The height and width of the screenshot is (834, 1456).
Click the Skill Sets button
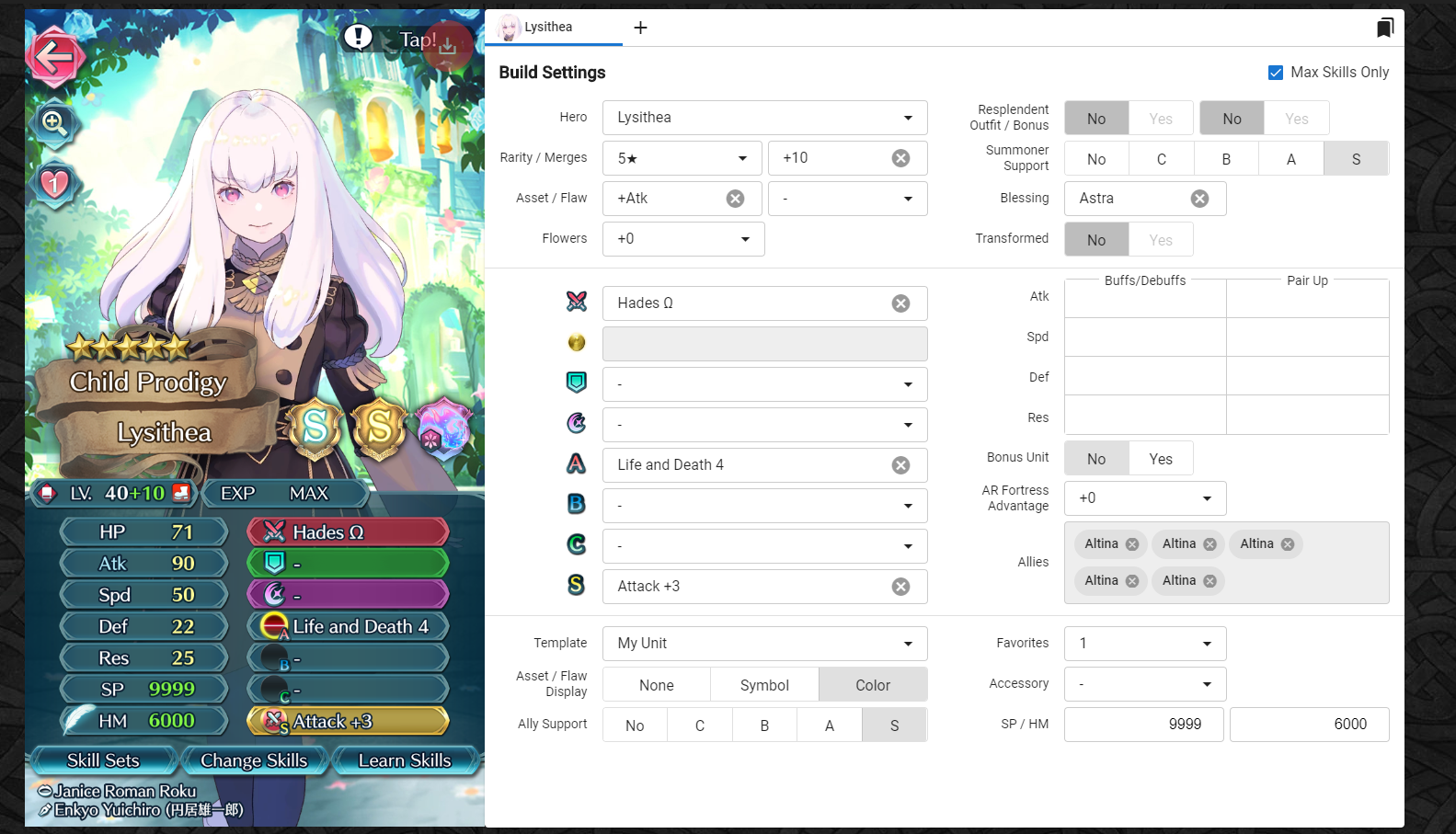coord(103,760)
